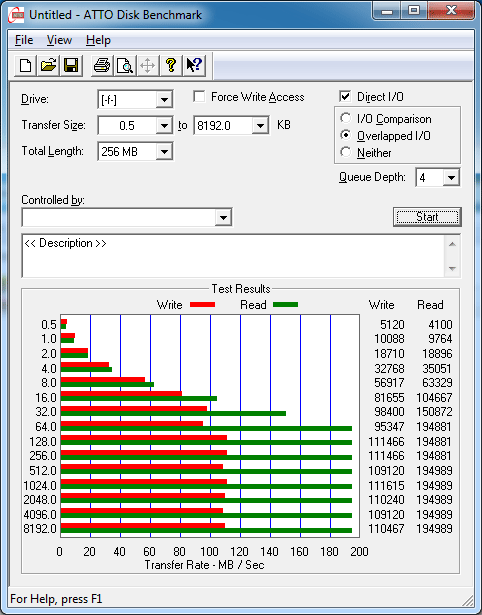
Task: Expand the Total Length 256 MB dropdown
Action: [x=164, y=151]
